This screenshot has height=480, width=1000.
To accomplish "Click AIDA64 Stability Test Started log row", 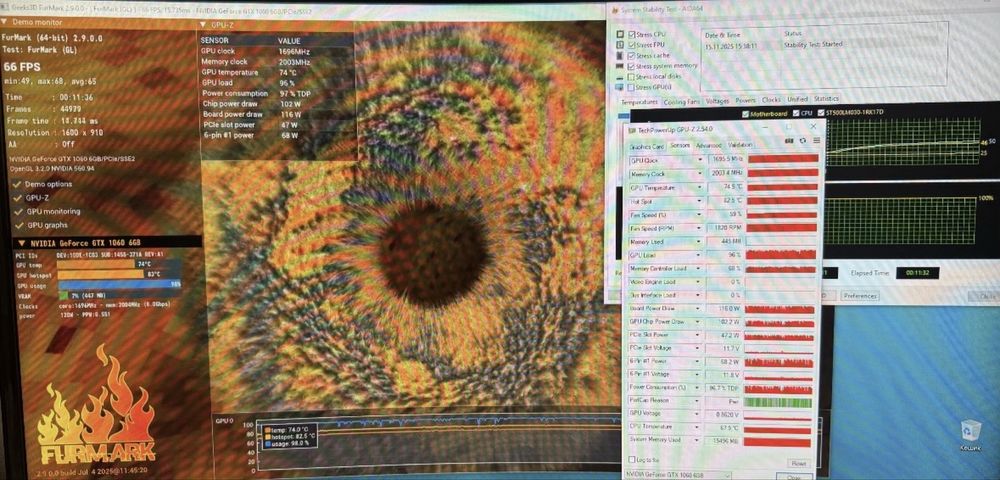I will pyautogui.click(x=823, y=45).
